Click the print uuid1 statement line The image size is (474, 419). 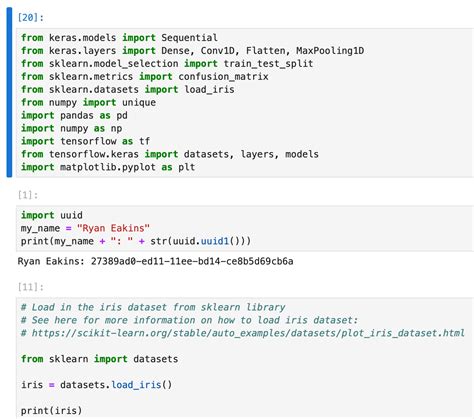(136, 241)
